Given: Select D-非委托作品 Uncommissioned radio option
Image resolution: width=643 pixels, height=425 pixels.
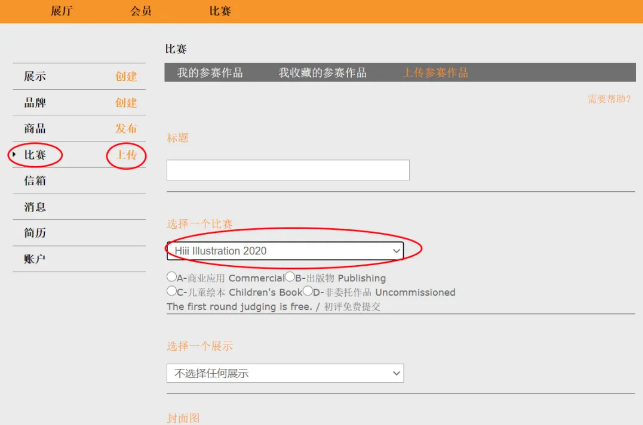Looking at the screenshot, I should (308, 291).
